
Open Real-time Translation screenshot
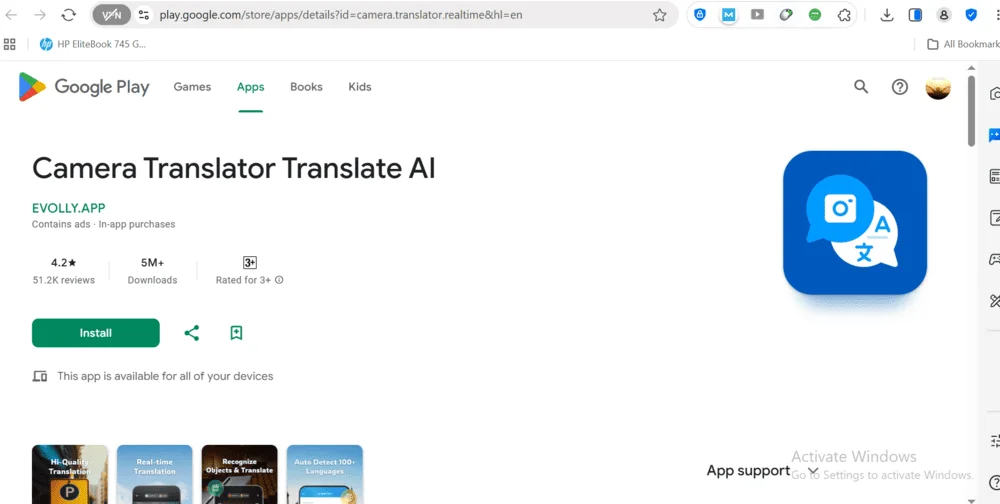click(x=154, y=474)
